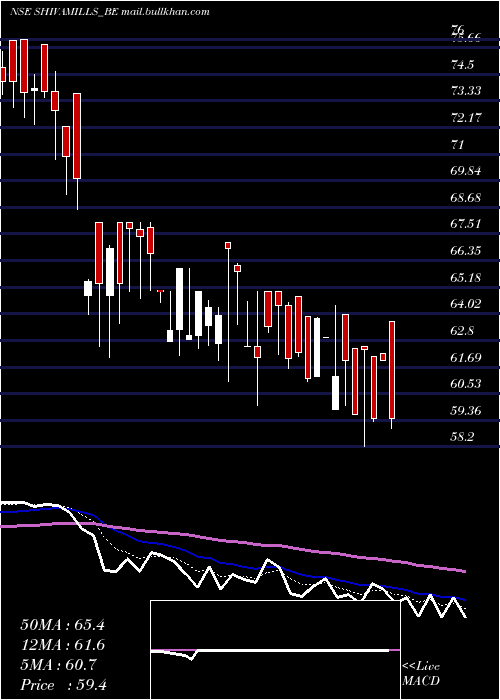Click the 61.69 price axis label
The height and width of the screenshot is (700, 500).
pyautogui.click(x=466, y=357)
